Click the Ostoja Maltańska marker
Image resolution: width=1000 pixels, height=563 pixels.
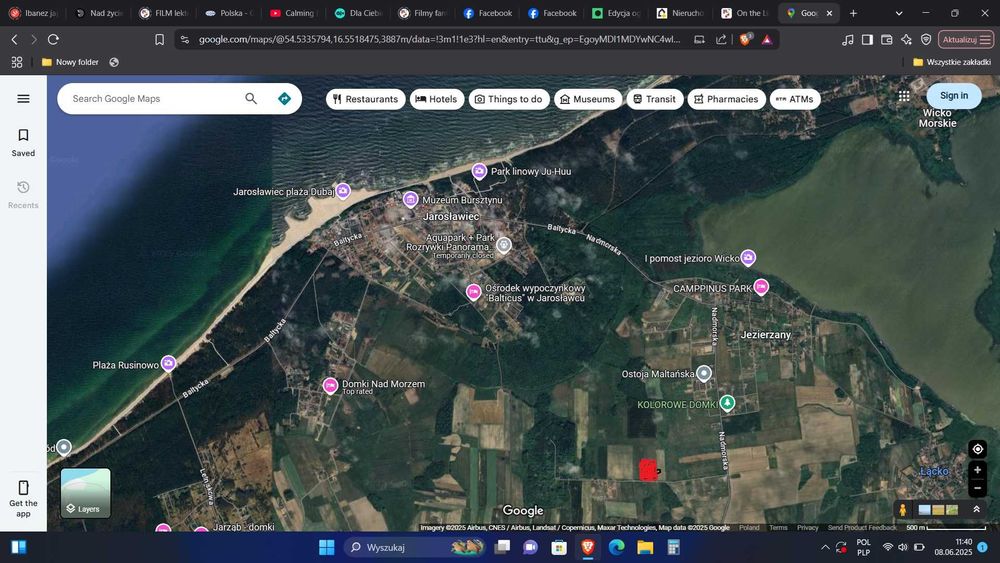coord(703,373)
